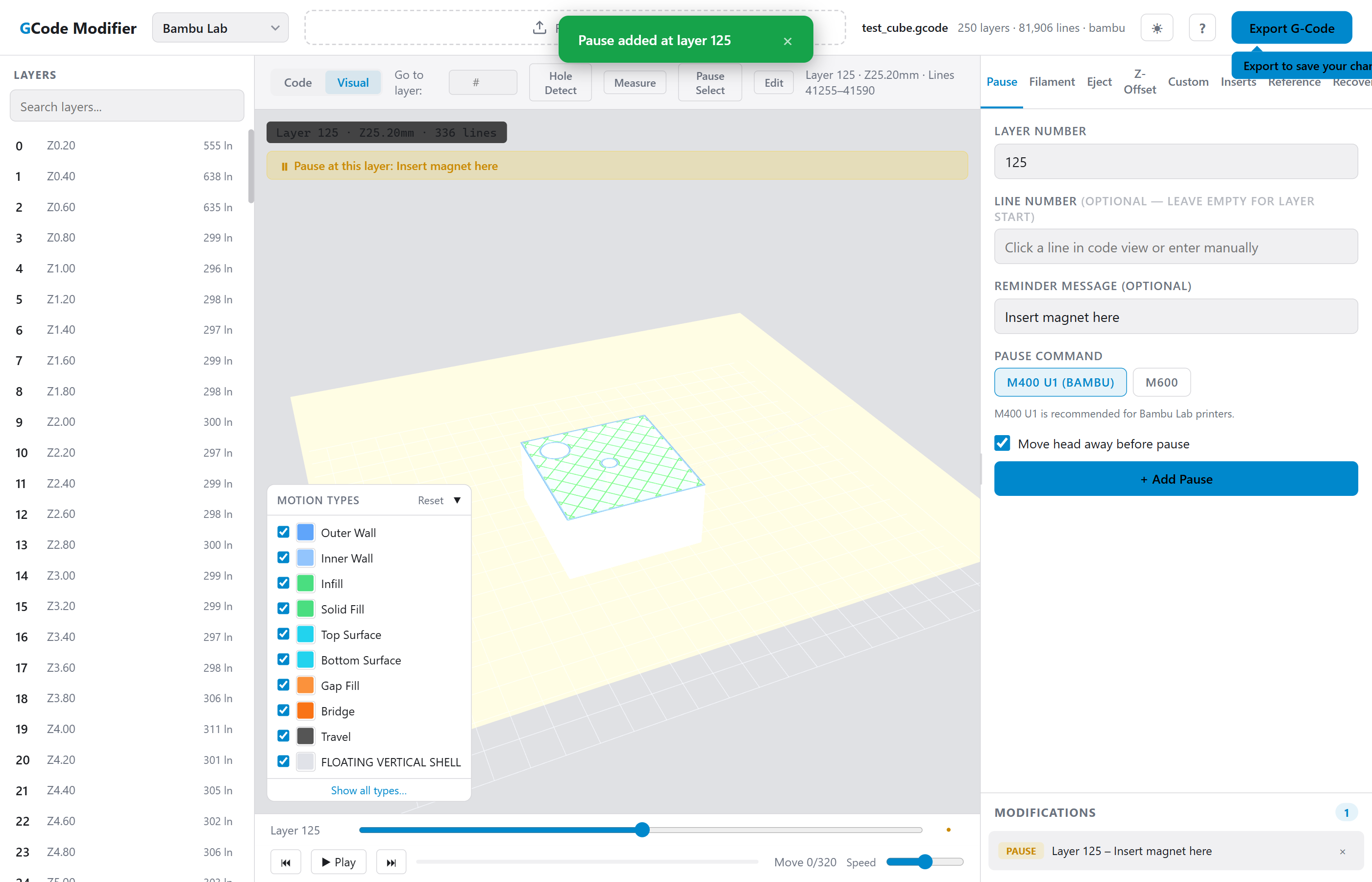Image resolution: width=1372 pixels, height=882 pixels.
Task: Open help with the question mark icon
Action: [x=1202, y=28]
